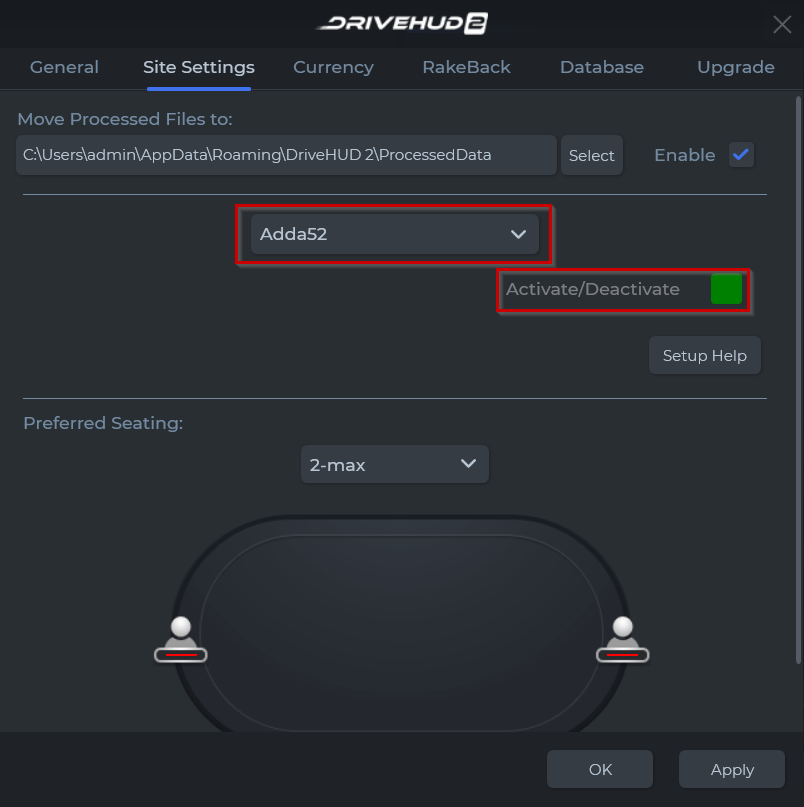Open the Database tab
804x807 pixels.
point(602,67)
